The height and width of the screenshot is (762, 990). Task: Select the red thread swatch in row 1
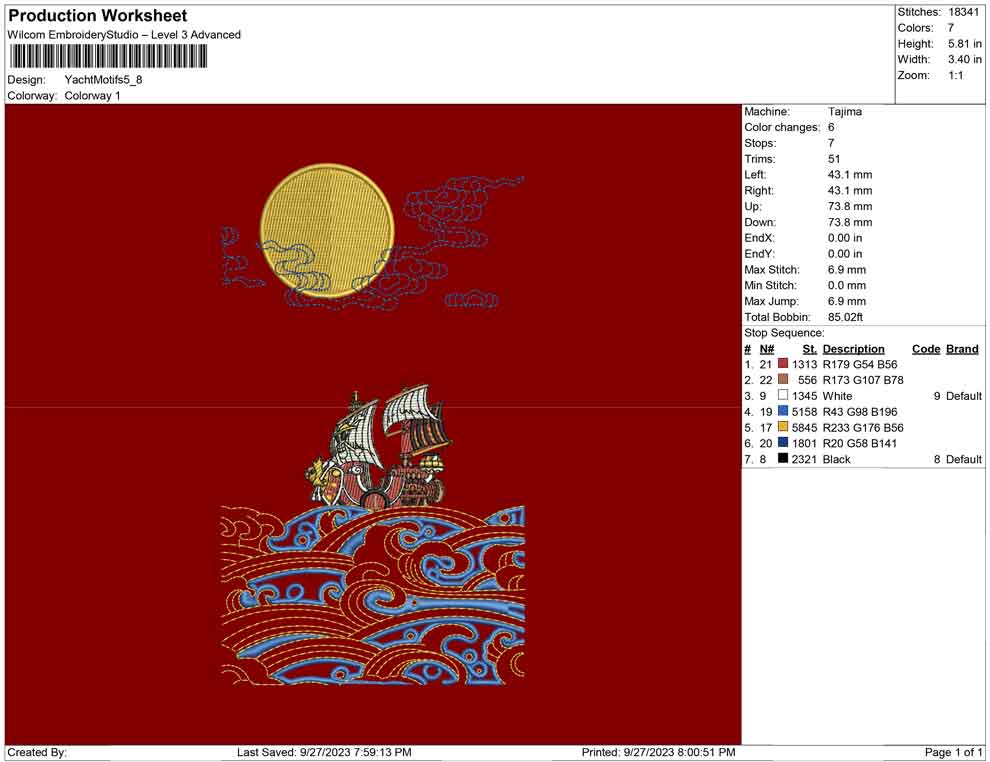tap(785, 365)
